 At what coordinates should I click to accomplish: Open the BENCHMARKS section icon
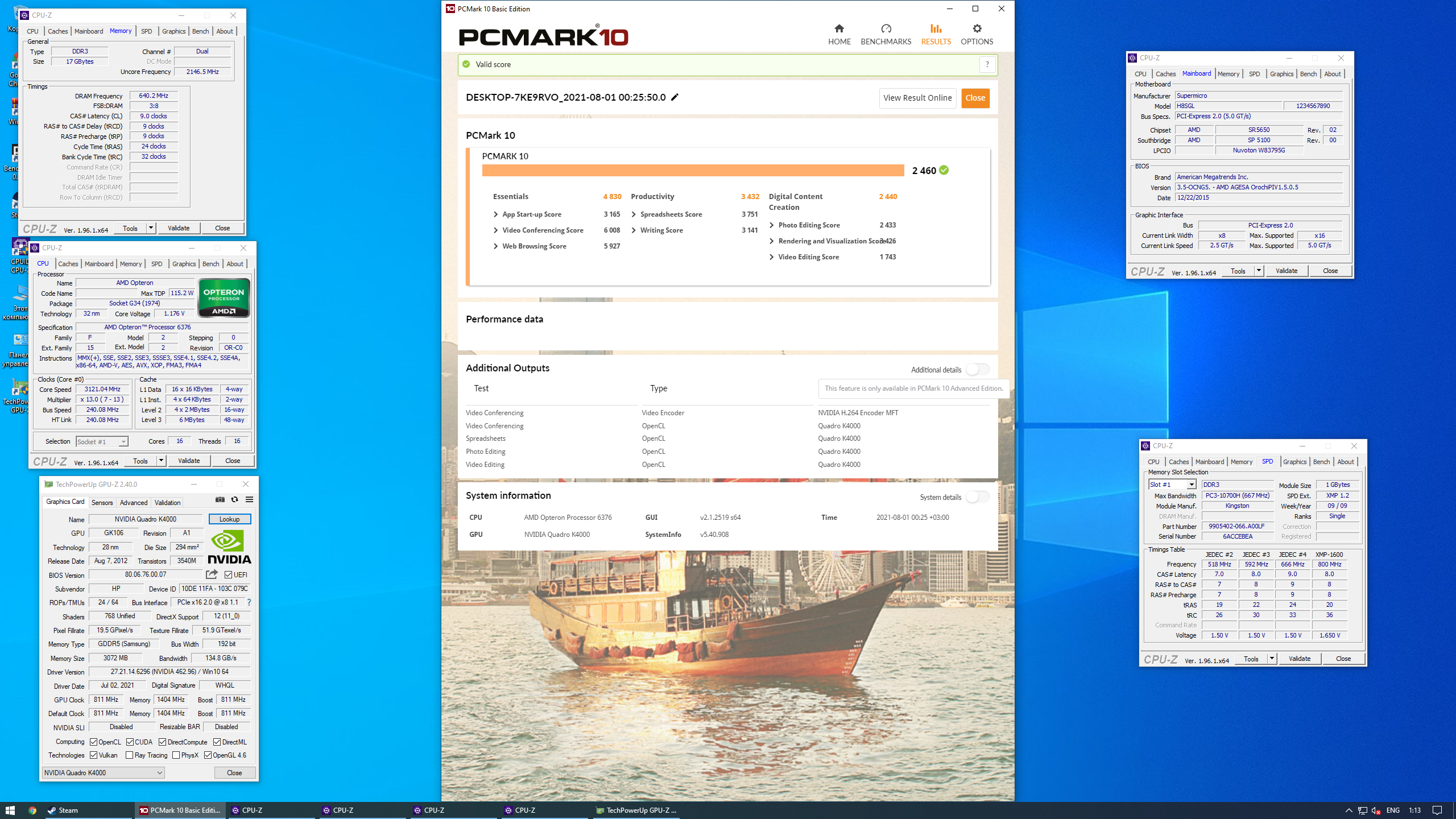(x=886, y=28)
